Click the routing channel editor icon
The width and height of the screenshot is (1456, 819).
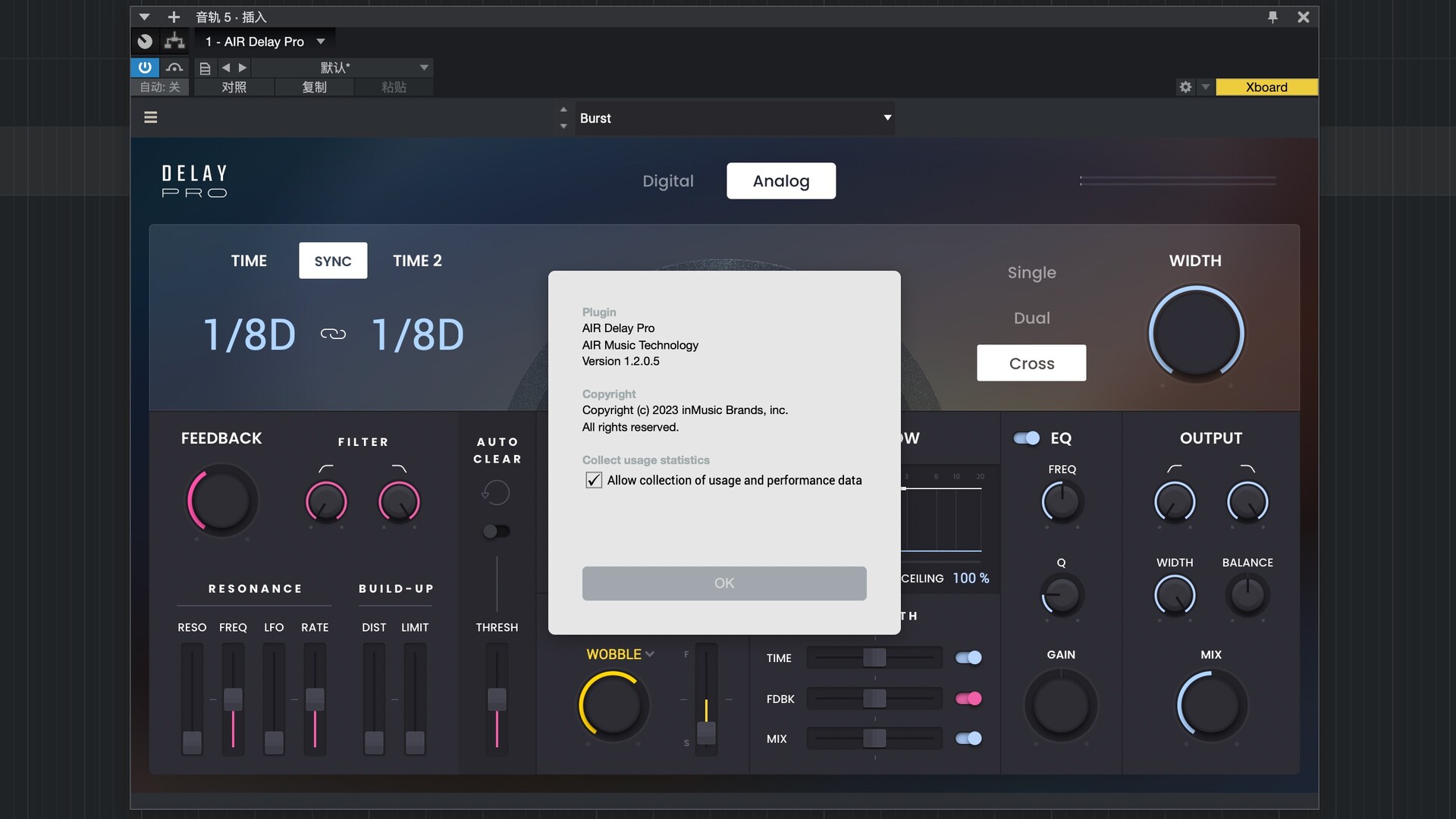[x=174, y=42]
